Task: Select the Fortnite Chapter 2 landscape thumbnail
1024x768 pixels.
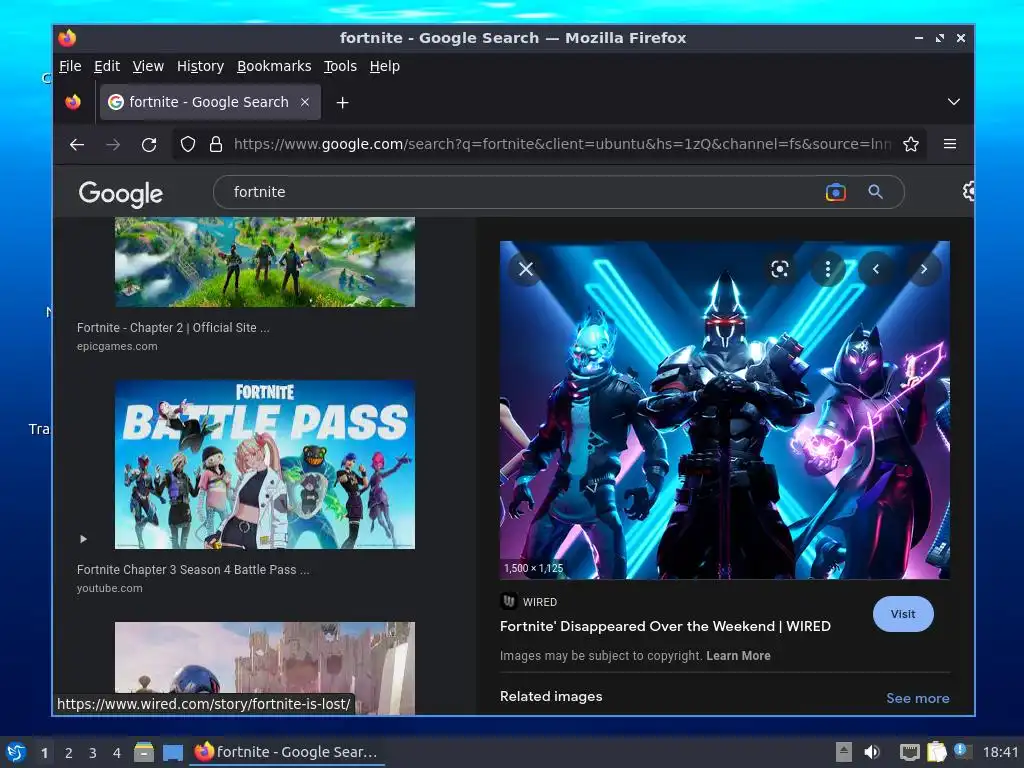Action: [264, 262]
